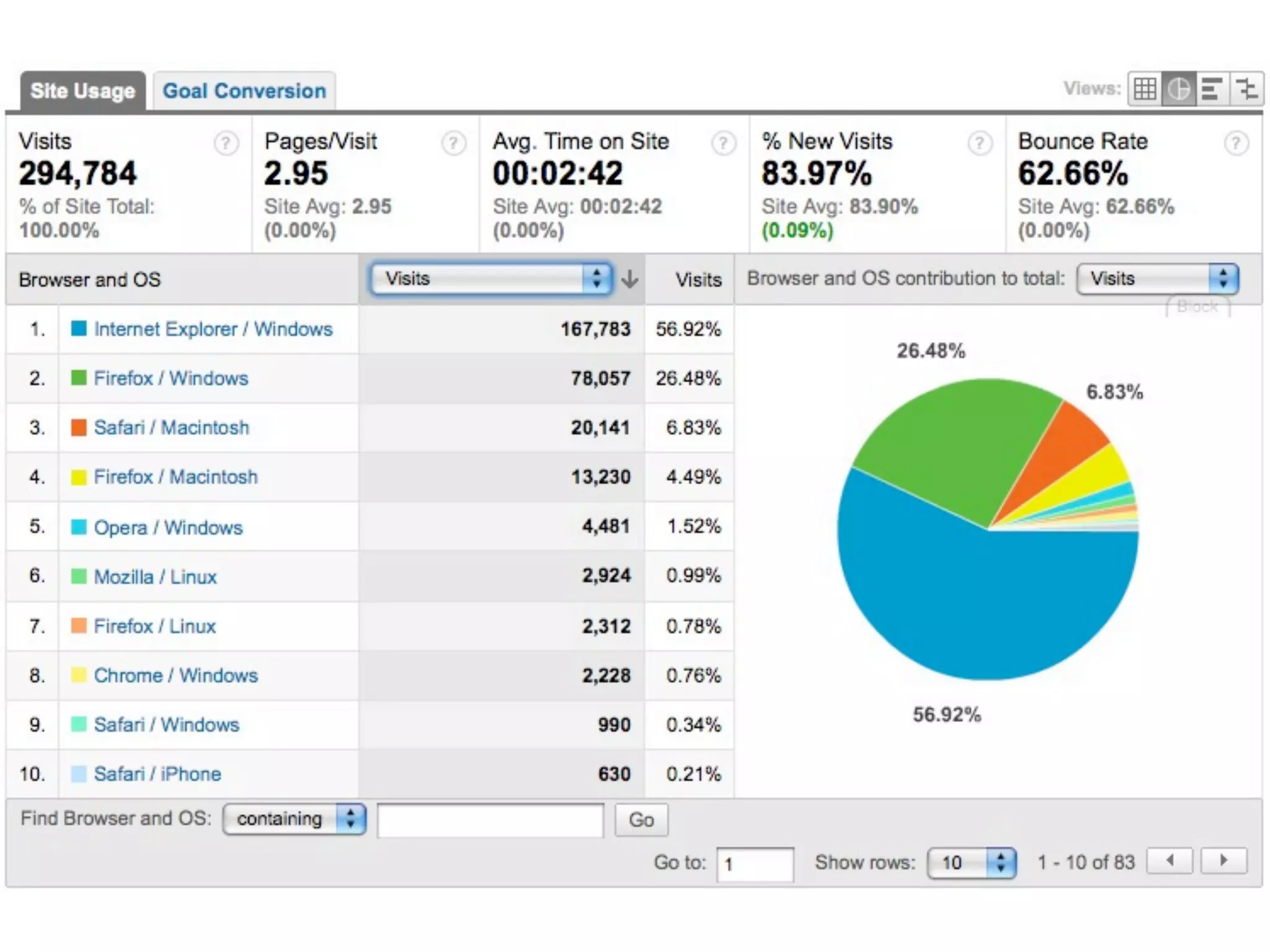Toggle sort direction arrow beside Visits
Screen dimensions: 1270x952
629,279
